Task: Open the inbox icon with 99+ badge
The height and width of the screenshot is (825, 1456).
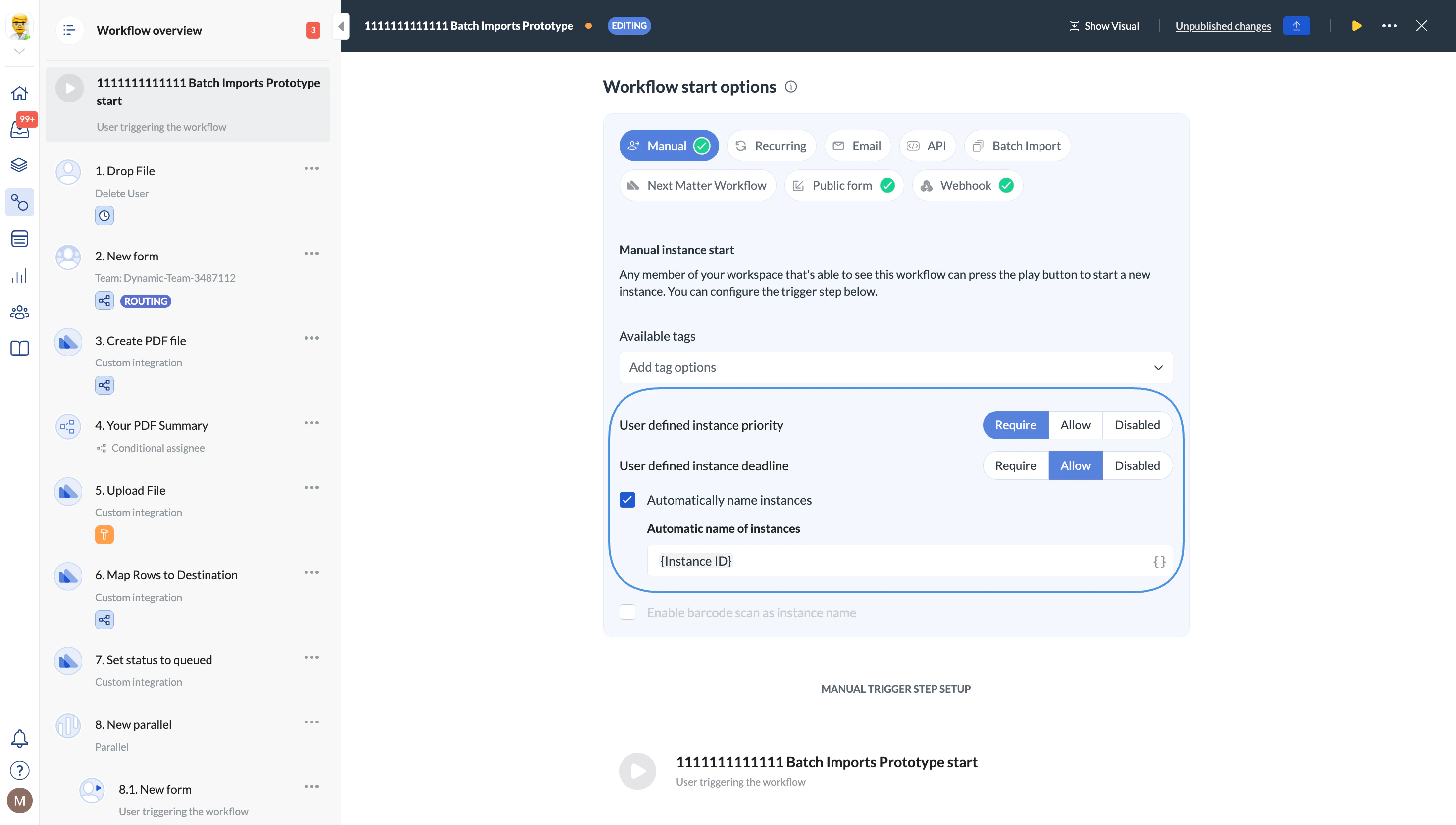Action: (20, 129)
